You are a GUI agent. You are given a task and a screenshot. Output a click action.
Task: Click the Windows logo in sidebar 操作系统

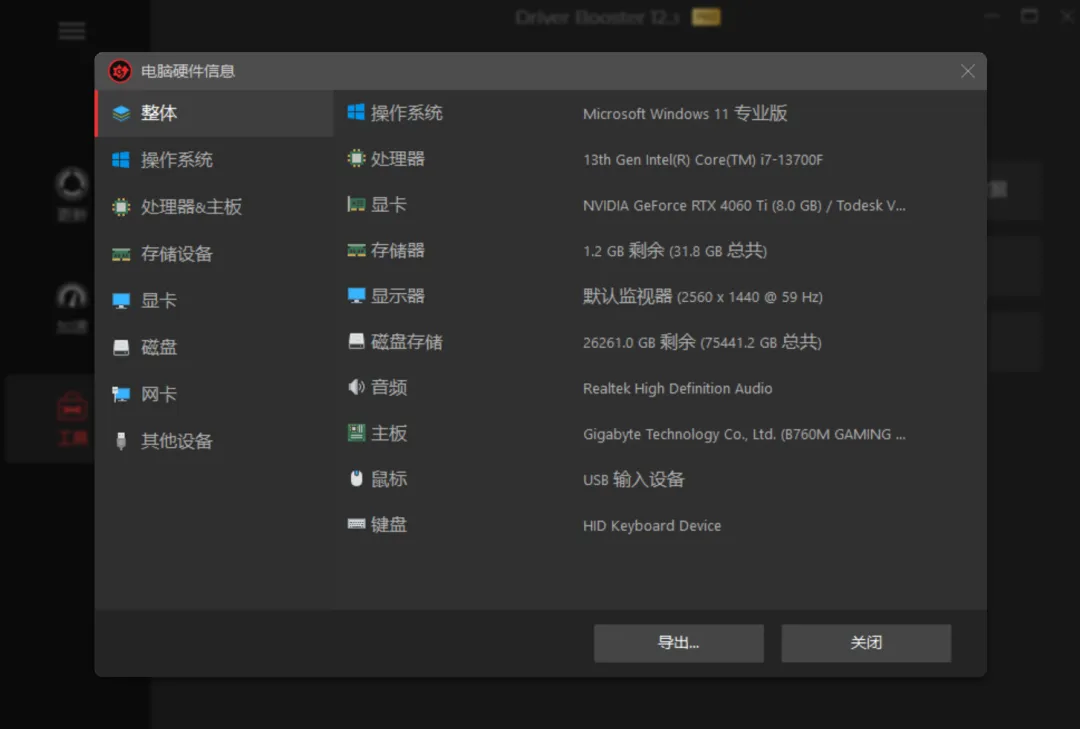click(121, 160)
